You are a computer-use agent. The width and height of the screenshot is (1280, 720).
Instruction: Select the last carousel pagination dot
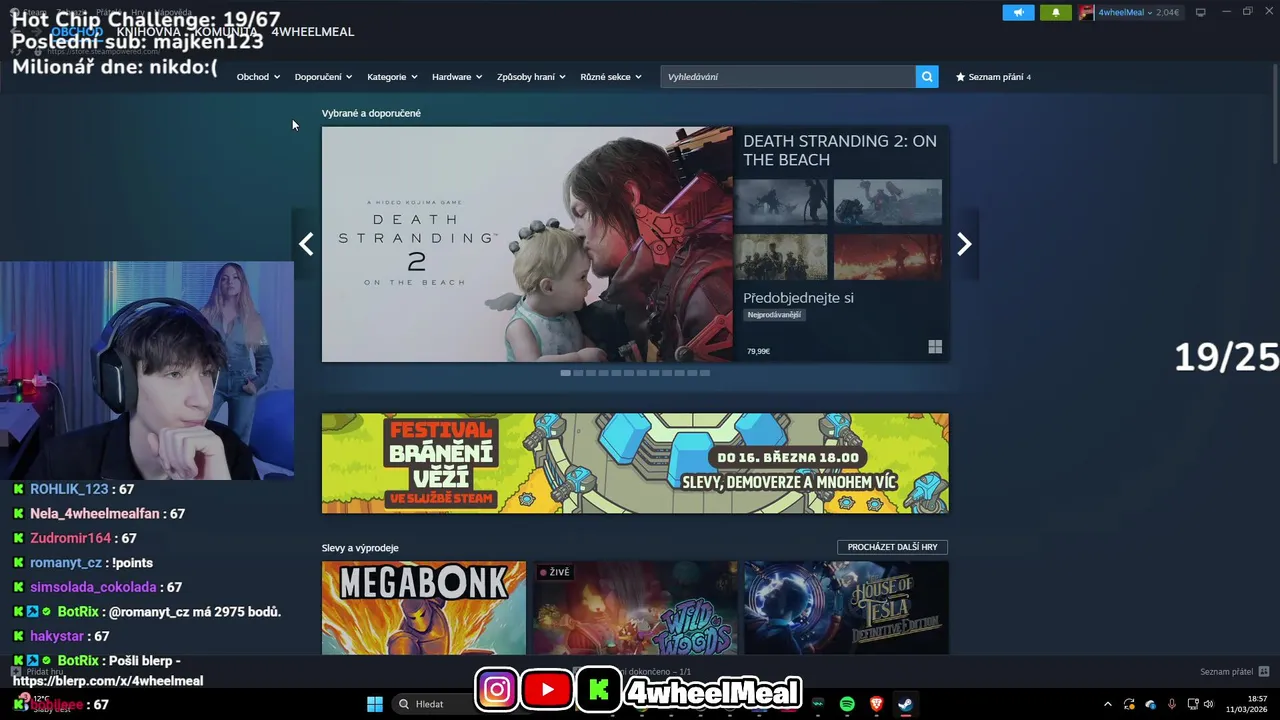[x=705, y=373]
